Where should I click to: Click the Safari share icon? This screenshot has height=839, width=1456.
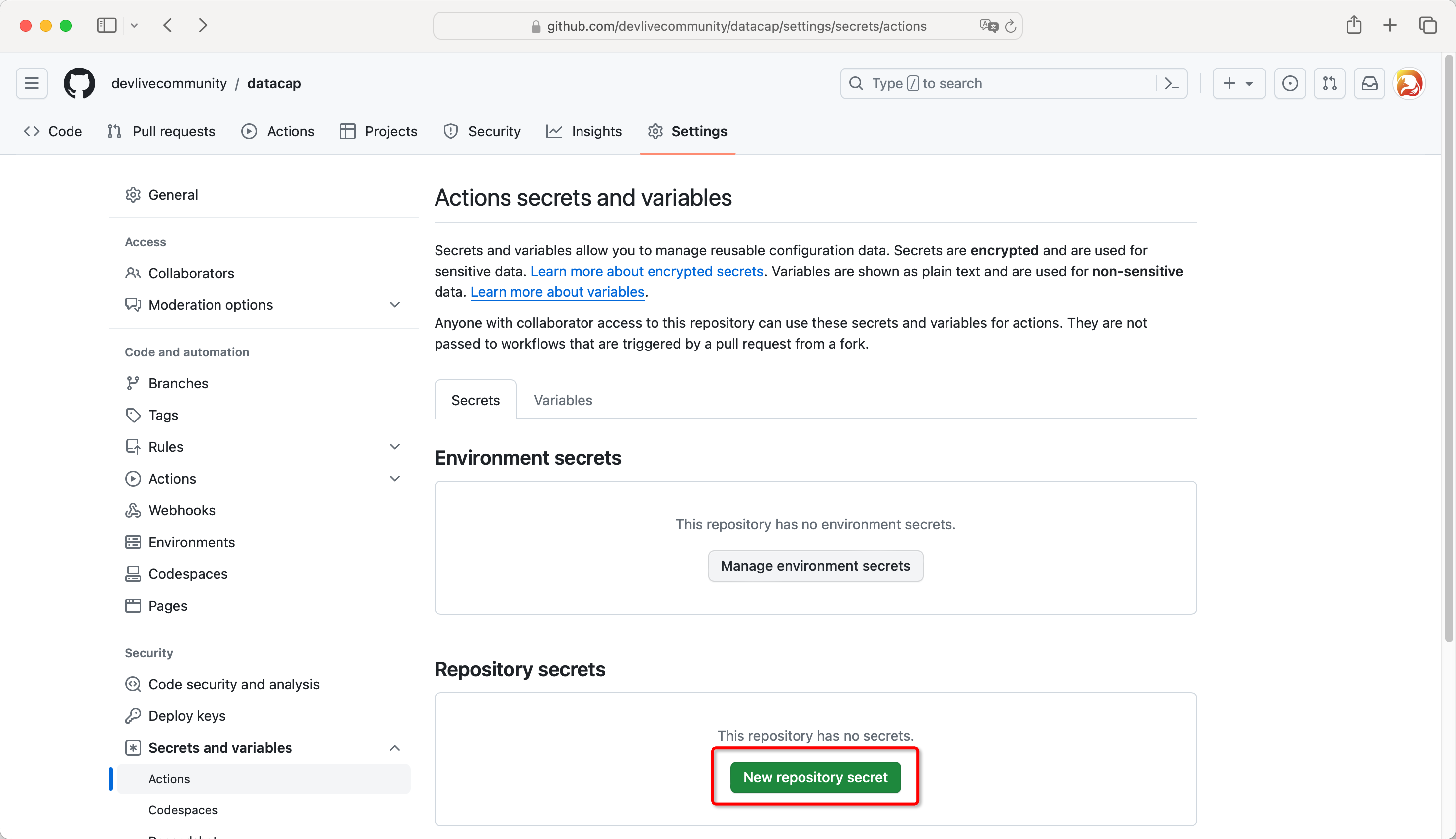1353,25
